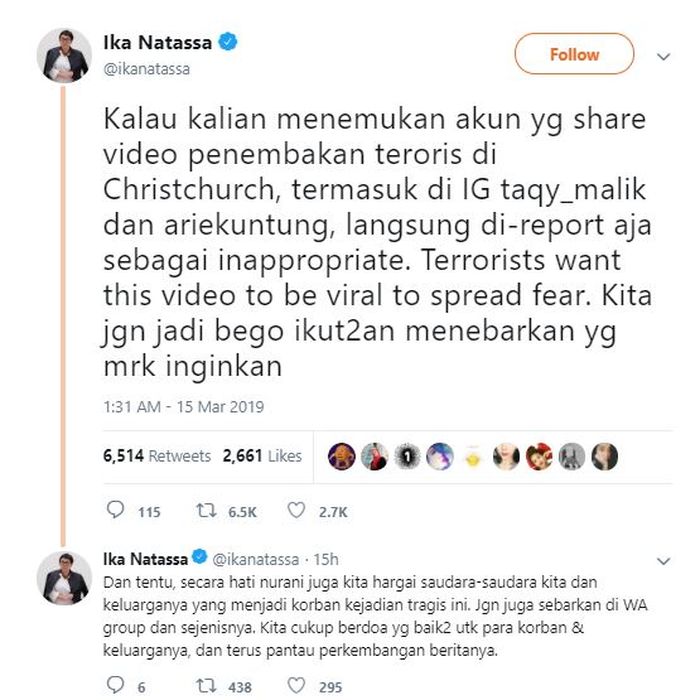
Task: Open Ika Natassa's profile picture at top
Action: (64, 55)
